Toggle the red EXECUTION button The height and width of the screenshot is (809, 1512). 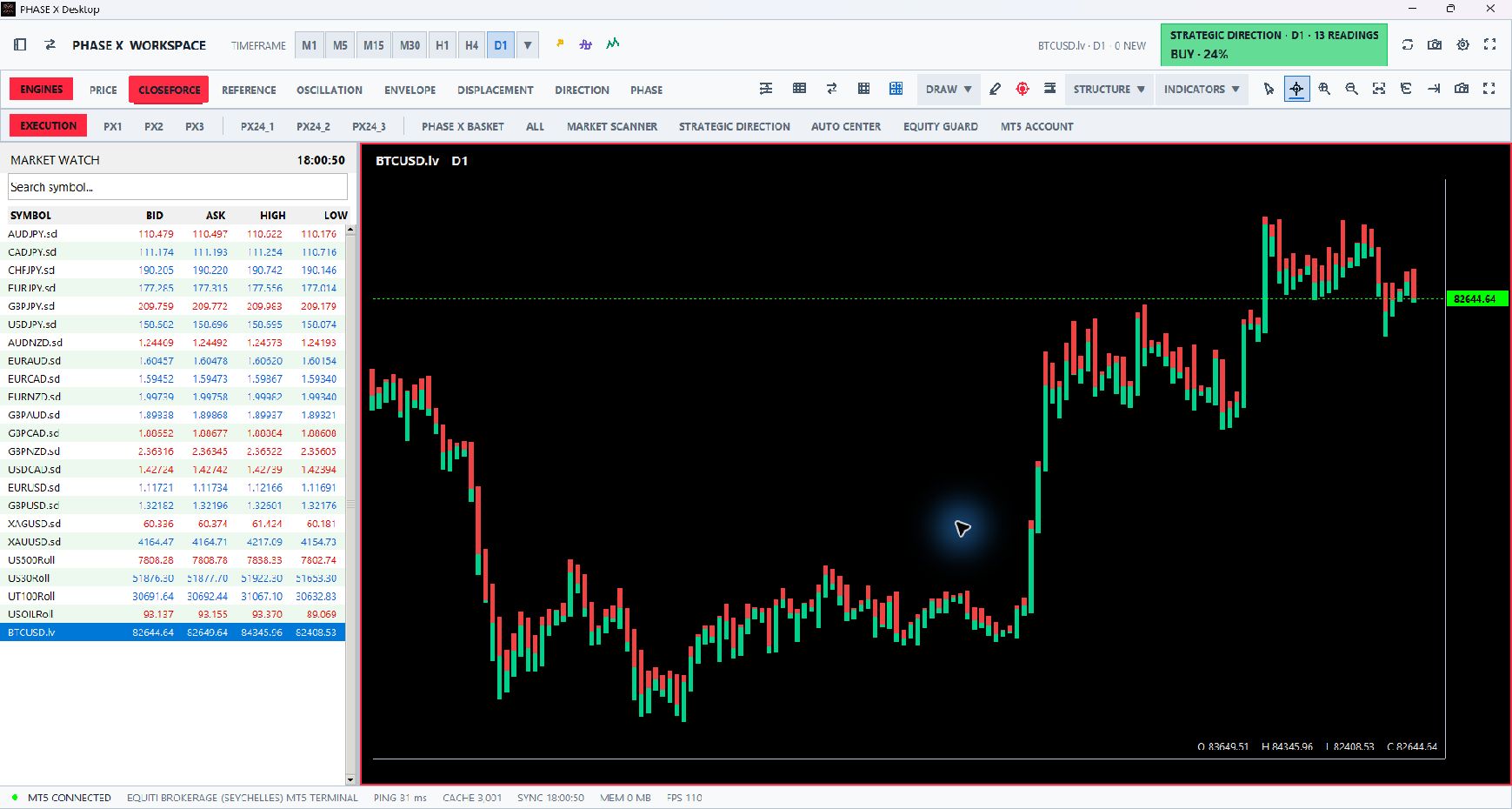(48, 125)
